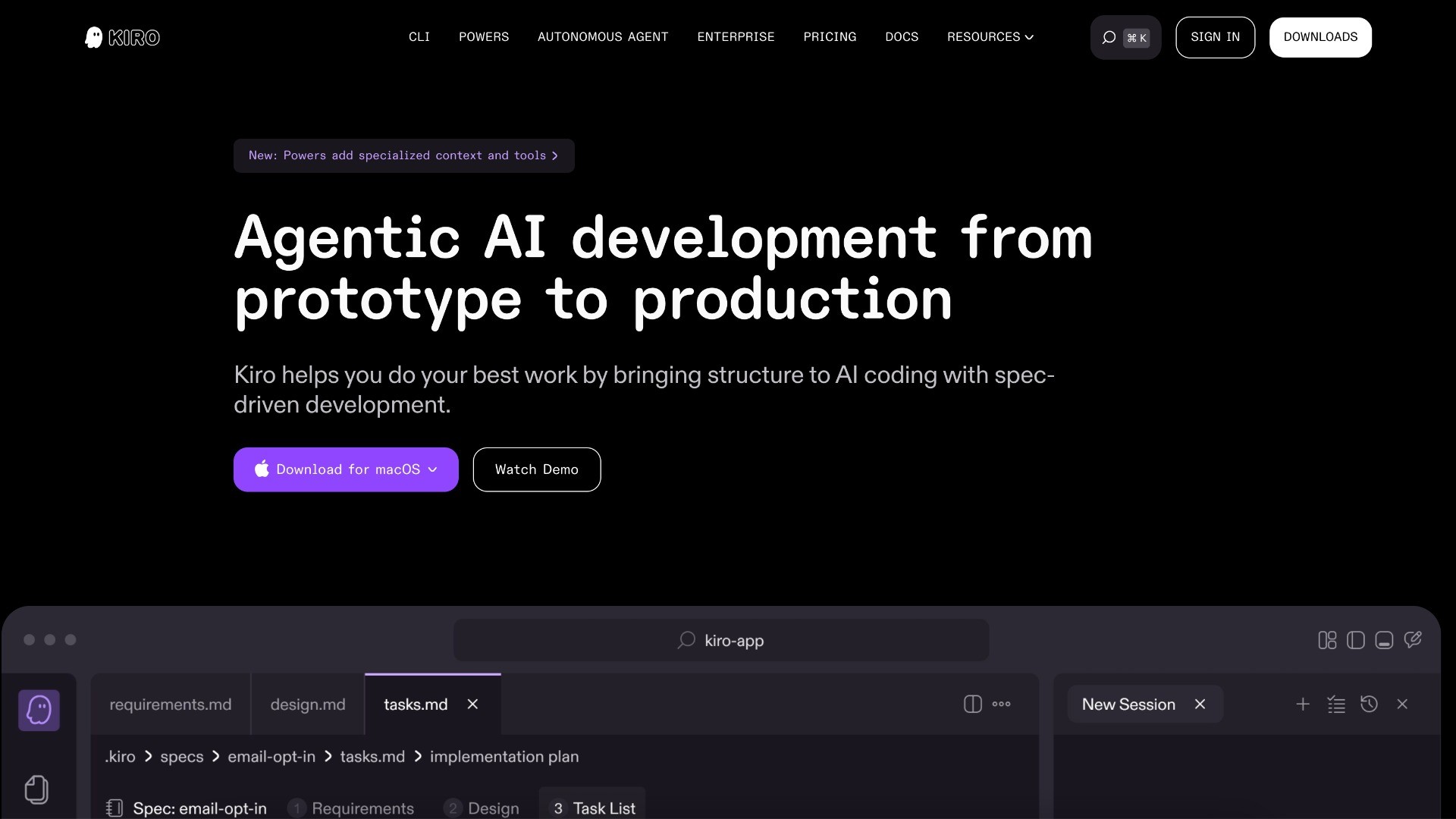This screenshot has height=819, width=1456.
Task: Toggle split editor layout icon
Action: coord(972,704)
